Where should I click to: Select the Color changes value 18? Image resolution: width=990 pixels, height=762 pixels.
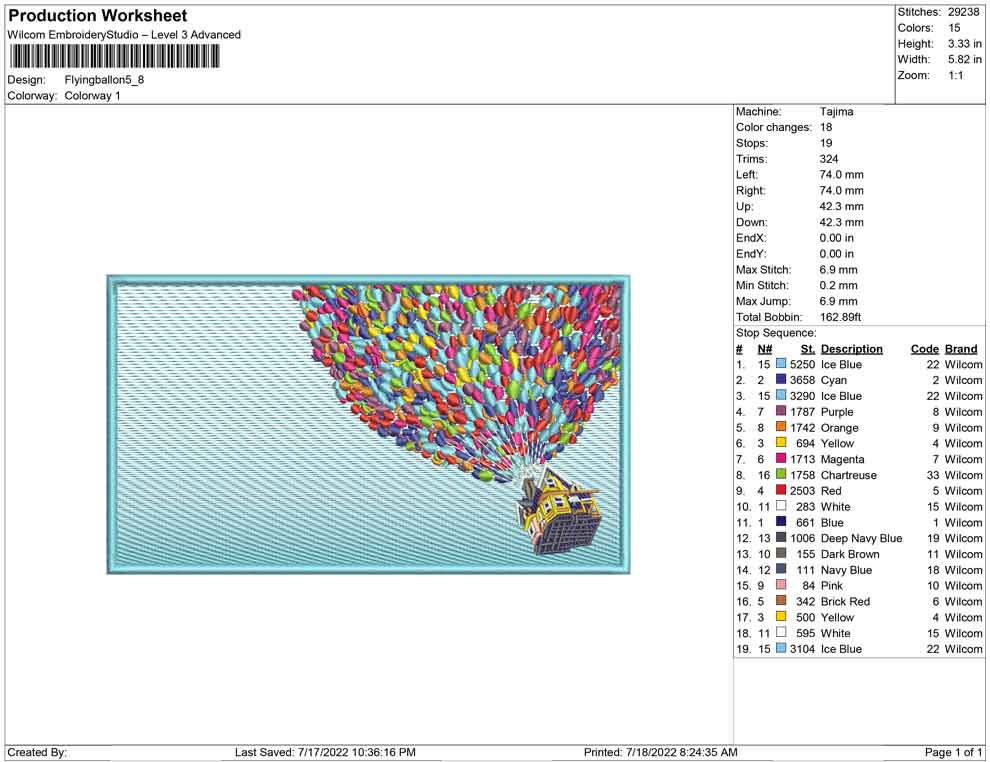tap(826, 127)
